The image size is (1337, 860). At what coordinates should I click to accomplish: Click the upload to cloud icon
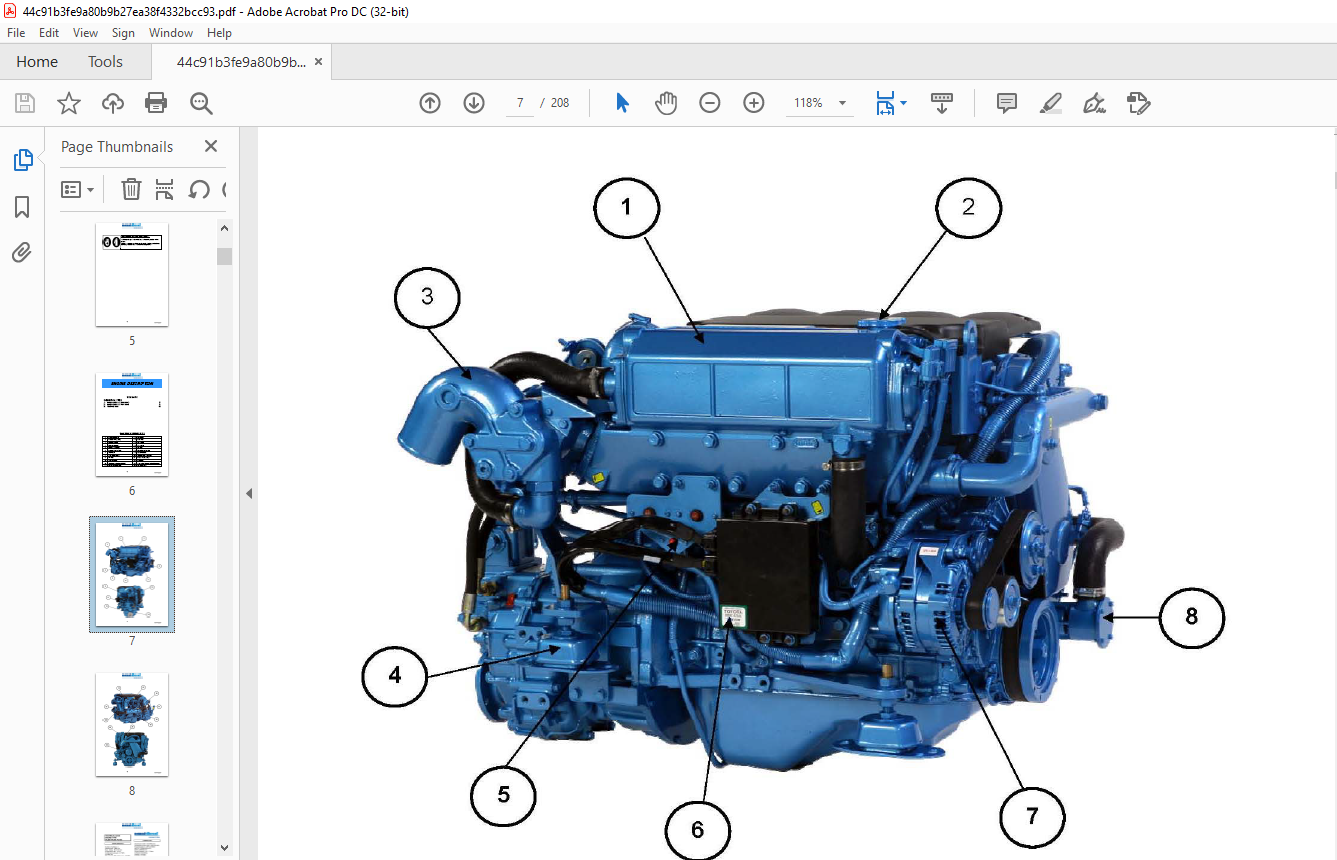coord(113,103)
